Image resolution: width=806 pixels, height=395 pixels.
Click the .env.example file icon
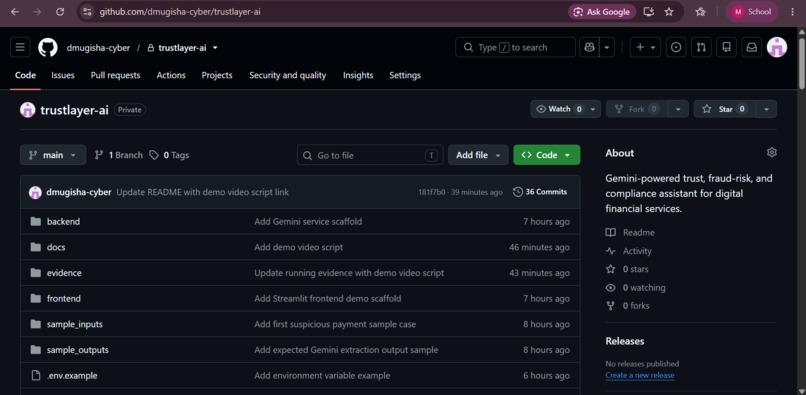tap(35, 376)
